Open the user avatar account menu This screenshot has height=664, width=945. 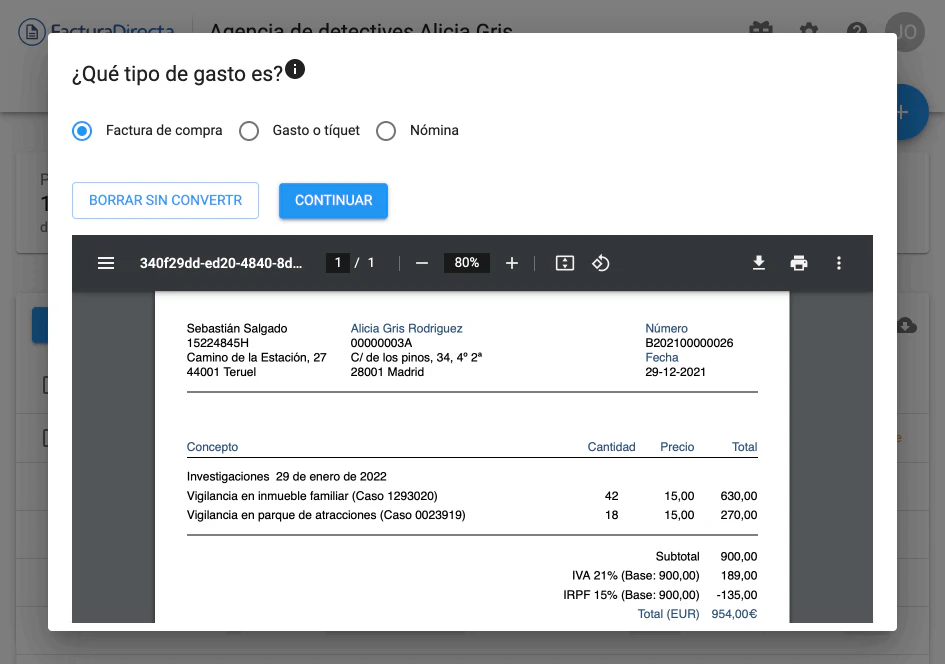905,30
